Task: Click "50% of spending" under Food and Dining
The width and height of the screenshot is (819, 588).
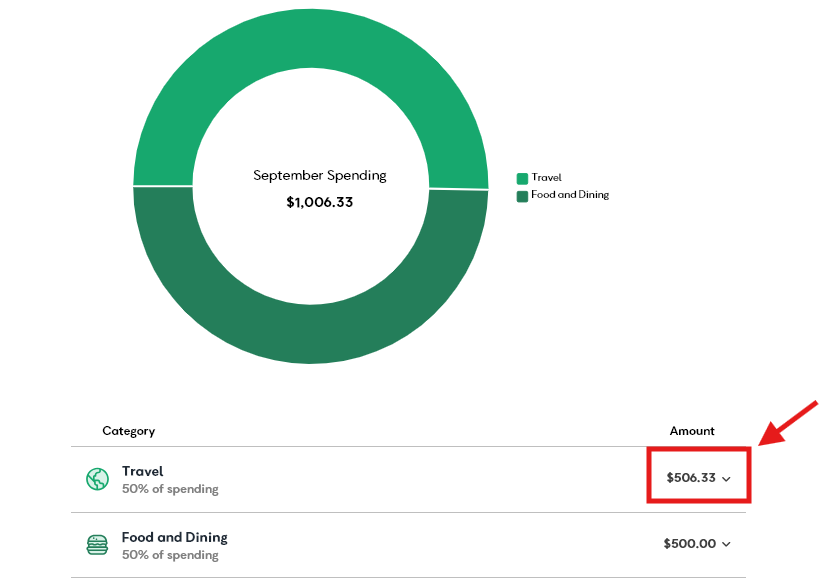Action: pos(170,555)
